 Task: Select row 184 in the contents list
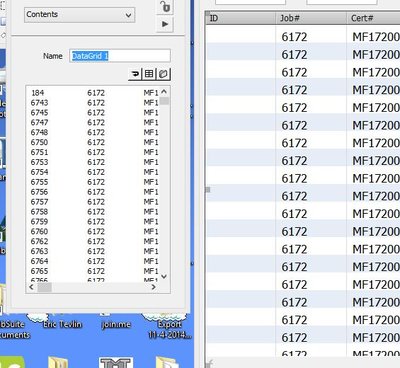coord(94,93)
